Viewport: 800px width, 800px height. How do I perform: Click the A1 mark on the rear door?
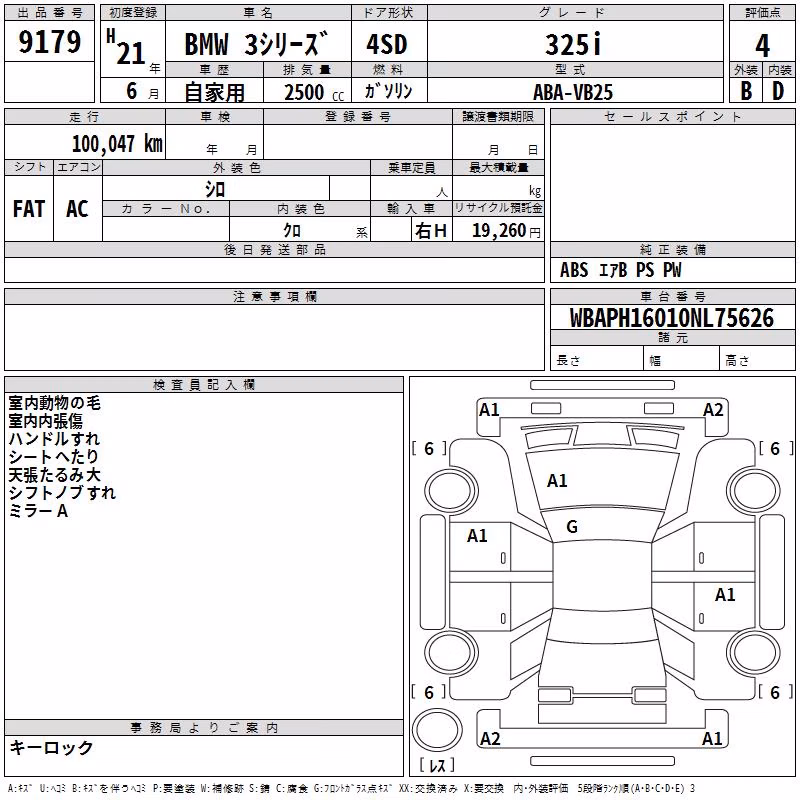pos(725,594)
